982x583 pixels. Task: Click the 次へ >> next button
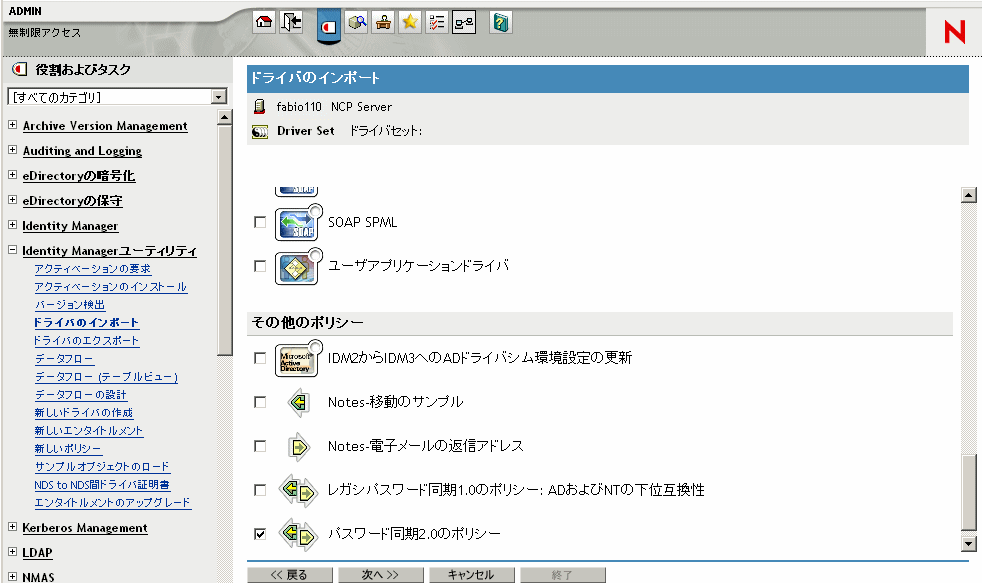coord(381,575)
